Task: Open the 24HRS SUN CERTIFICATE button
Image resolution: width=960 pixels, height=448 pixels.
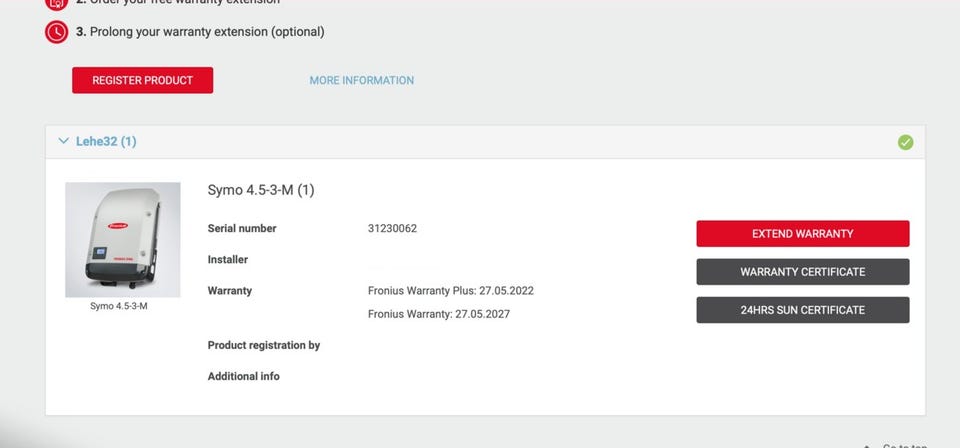Action: (803, 310)
